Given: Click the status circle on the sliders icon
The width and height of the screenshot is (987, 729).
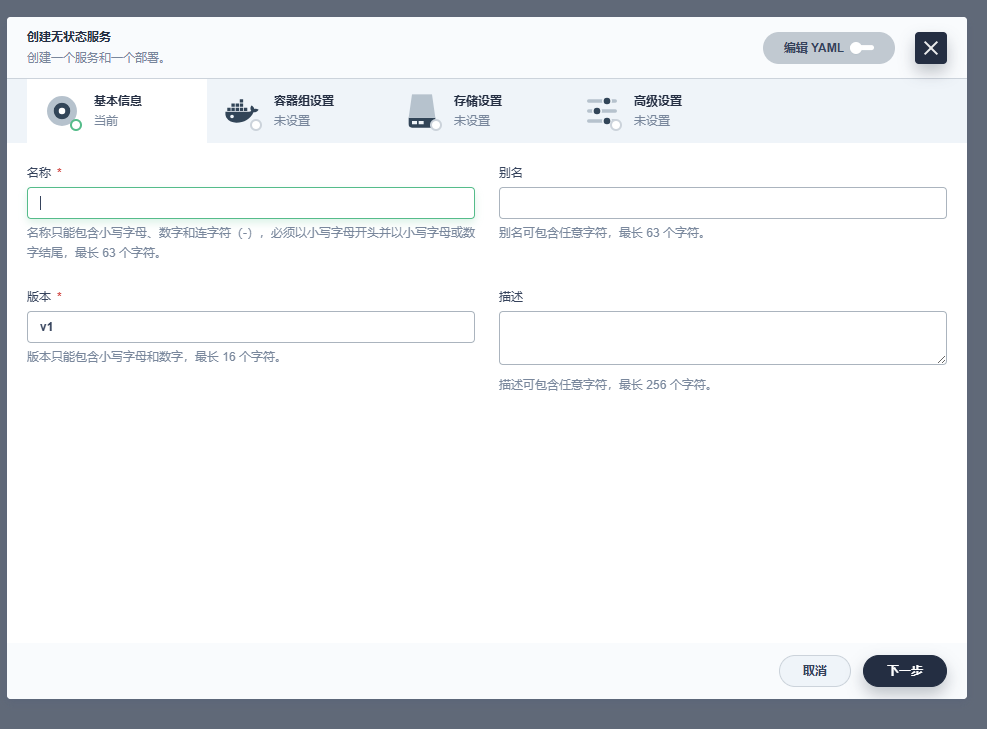Looking at the screenshot, I should [616, 125].
